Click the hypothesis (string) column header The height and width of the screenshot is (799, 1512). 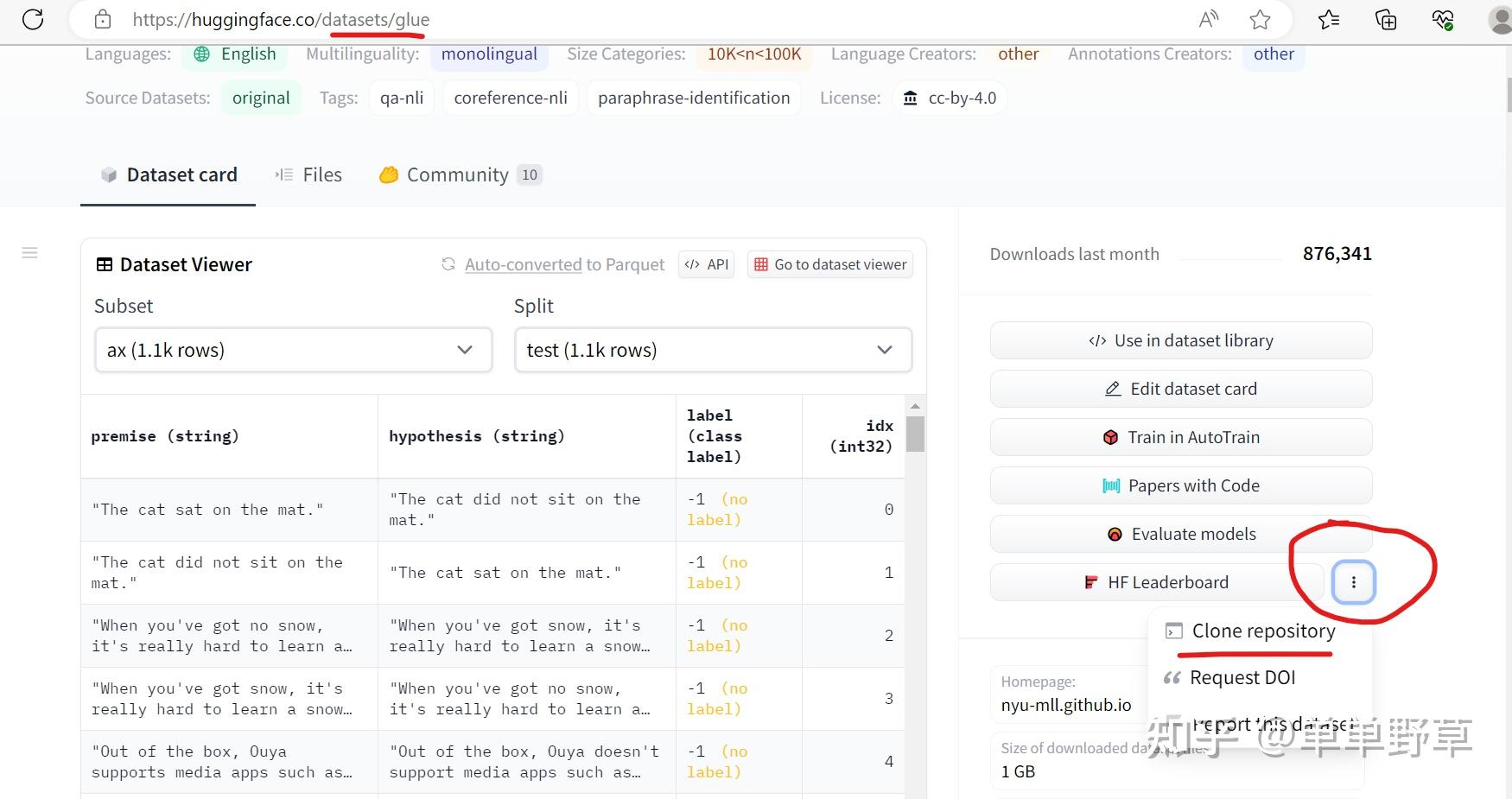(527, 436)
